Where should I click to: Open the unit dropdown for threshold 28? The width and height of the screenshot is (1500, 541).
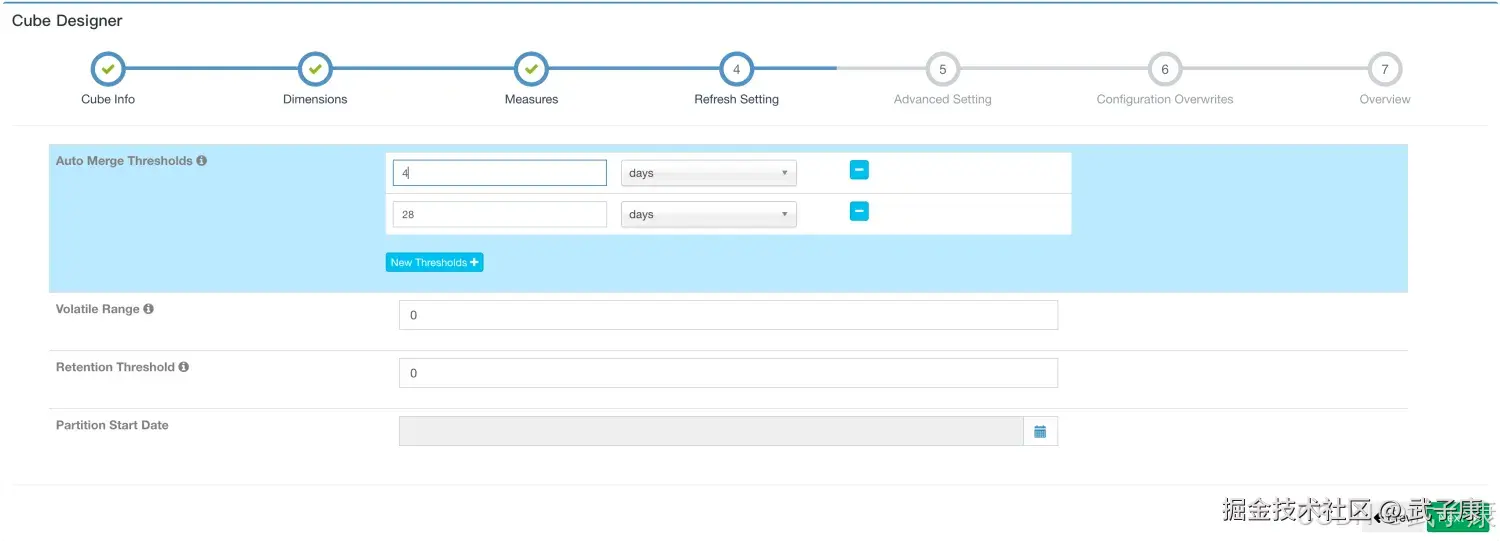coord(709,214)
